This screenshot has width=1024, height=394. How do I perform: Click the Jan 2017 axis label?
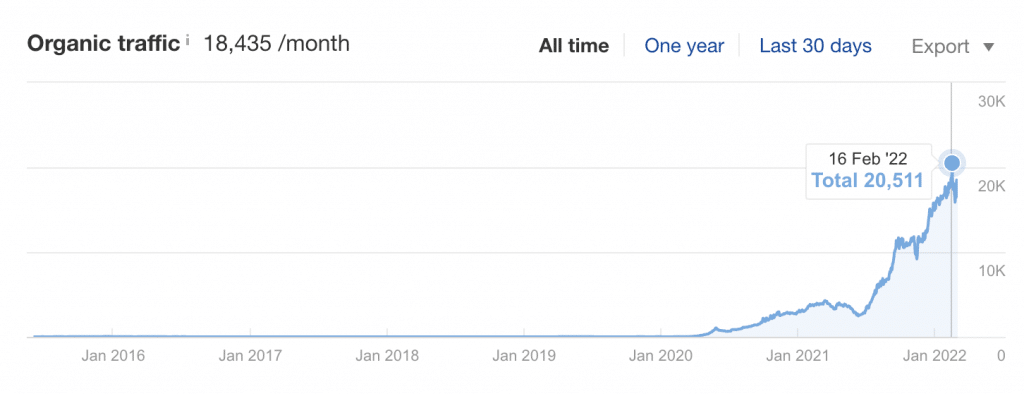coord(250,356)
